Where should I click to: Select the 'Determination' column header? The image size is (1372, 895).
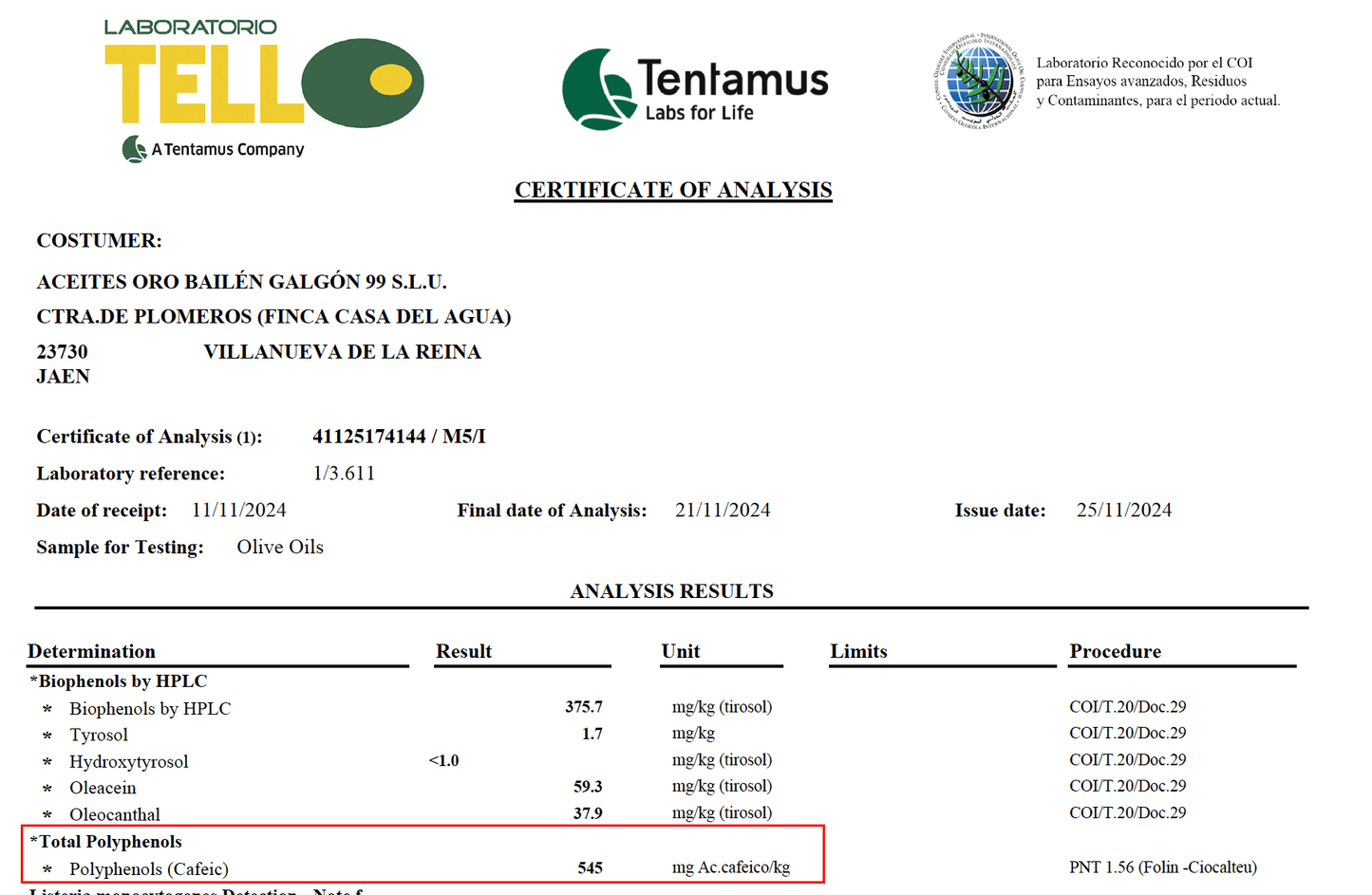point(91,652)
